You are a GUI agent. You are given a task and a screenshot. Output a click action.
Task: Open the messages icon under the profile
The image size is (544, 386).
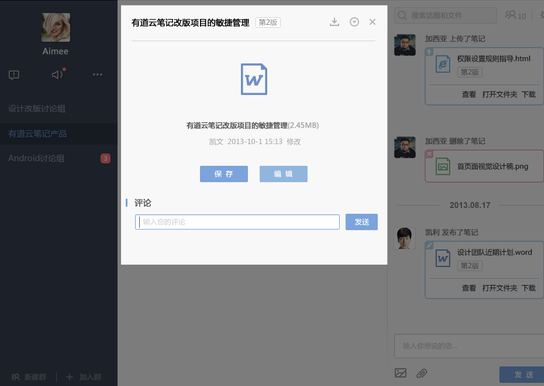tap(14, 75)
